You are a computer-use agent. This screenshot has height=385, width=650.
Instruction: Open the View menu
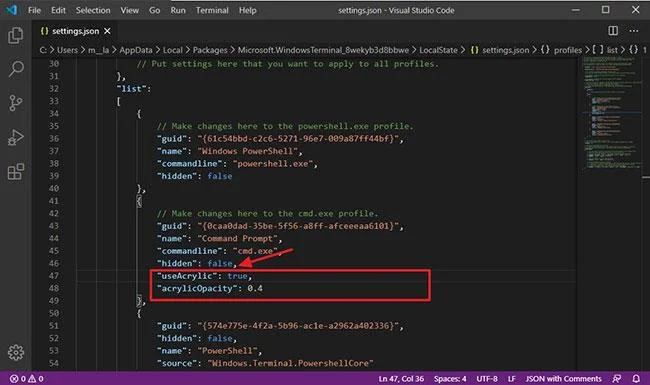[130, 10]
